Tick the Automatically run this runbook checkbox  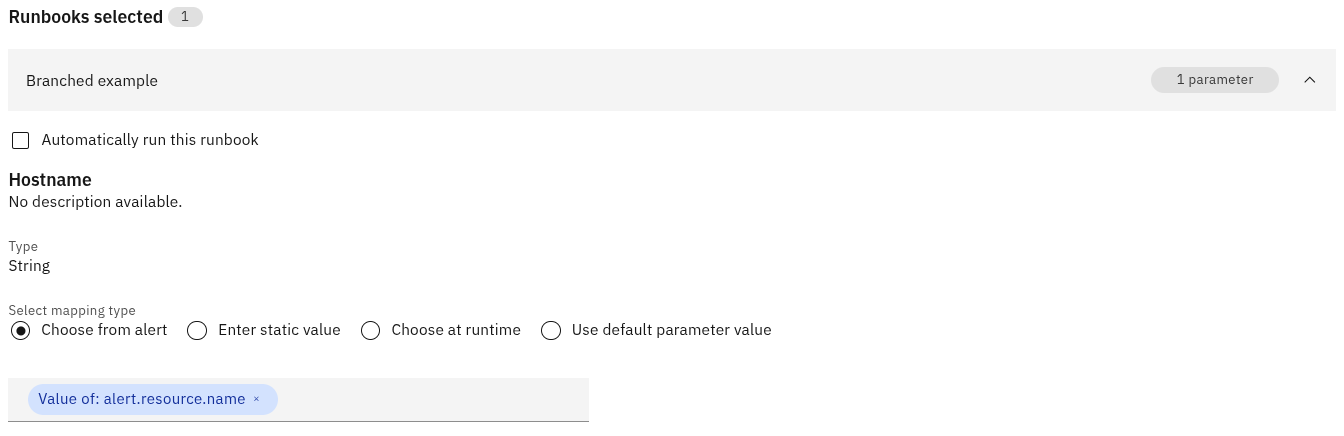coord(20,140)
